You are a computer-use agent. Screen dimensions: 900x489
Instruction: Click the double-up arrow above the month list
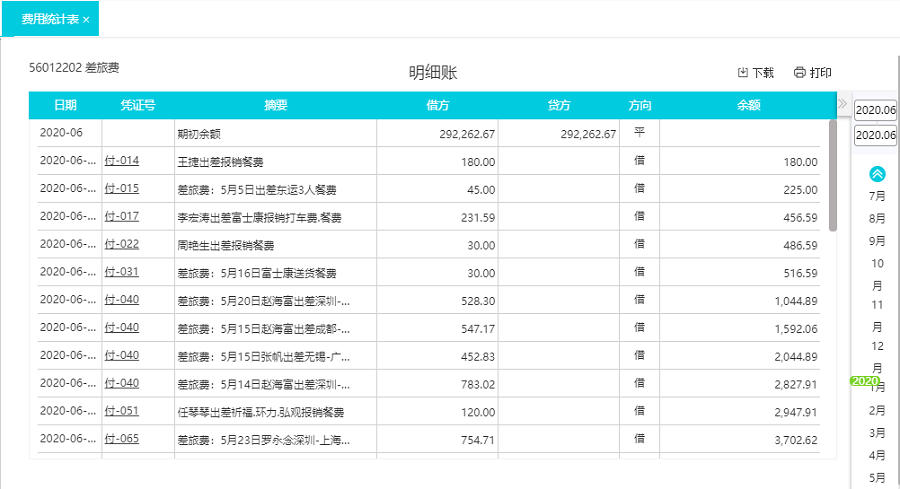point(877,174)
